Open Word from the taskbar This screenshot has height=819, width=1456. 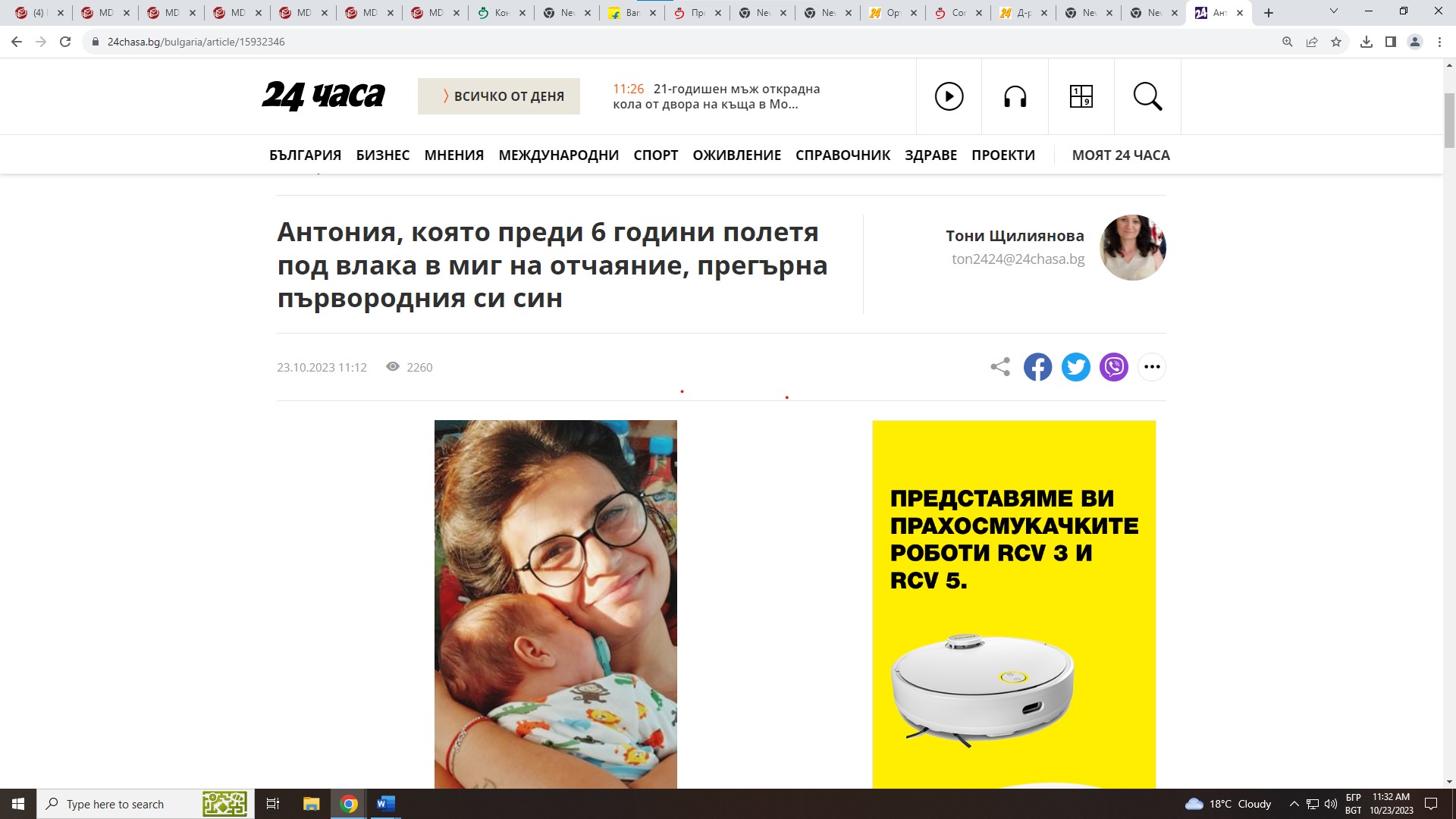(385, 804)
